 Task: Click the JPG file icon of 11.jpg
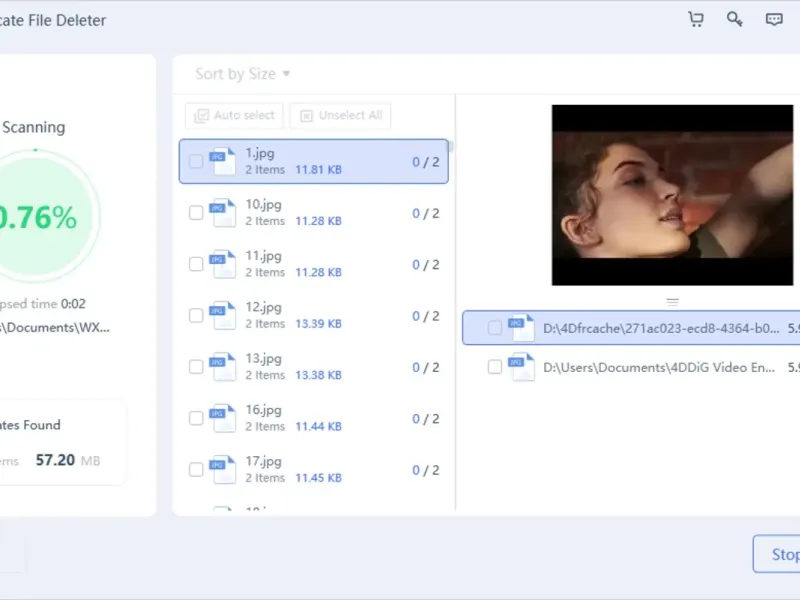(x=223, y=264)
